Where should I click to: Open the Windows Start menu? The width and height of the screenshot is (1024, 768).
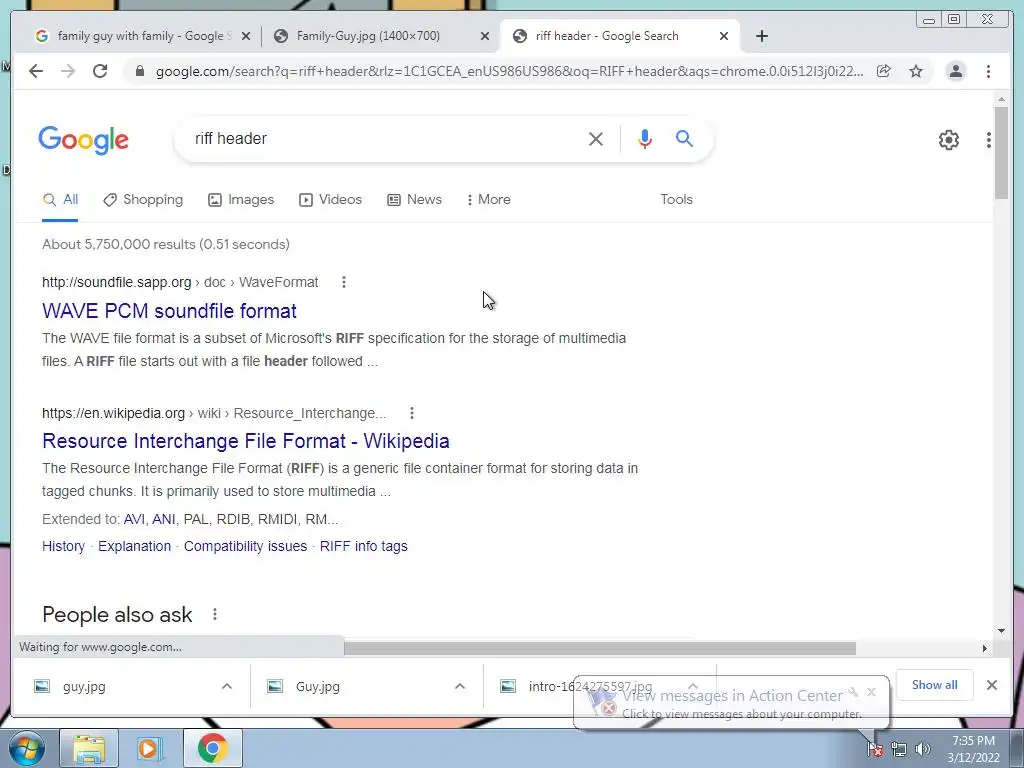click(x=26, y=748)
